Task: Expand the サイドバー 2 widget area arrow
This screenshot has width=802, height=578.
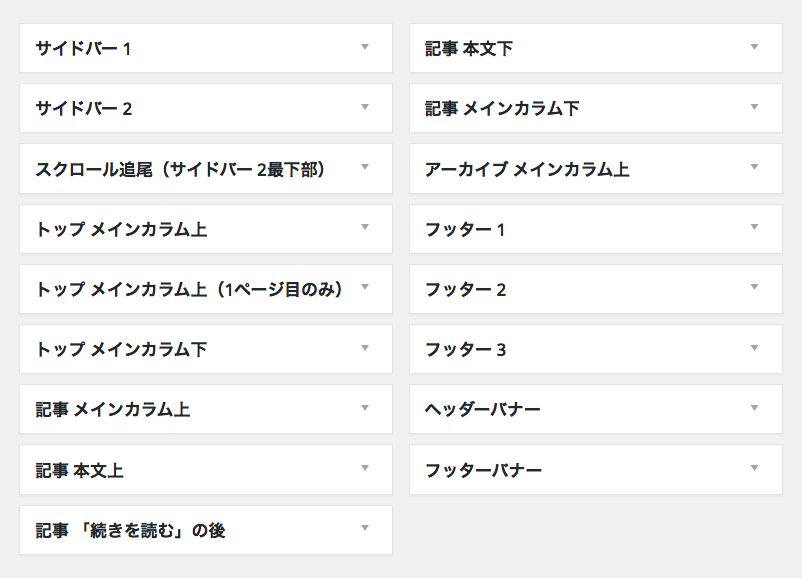Action: coord(365,107)
